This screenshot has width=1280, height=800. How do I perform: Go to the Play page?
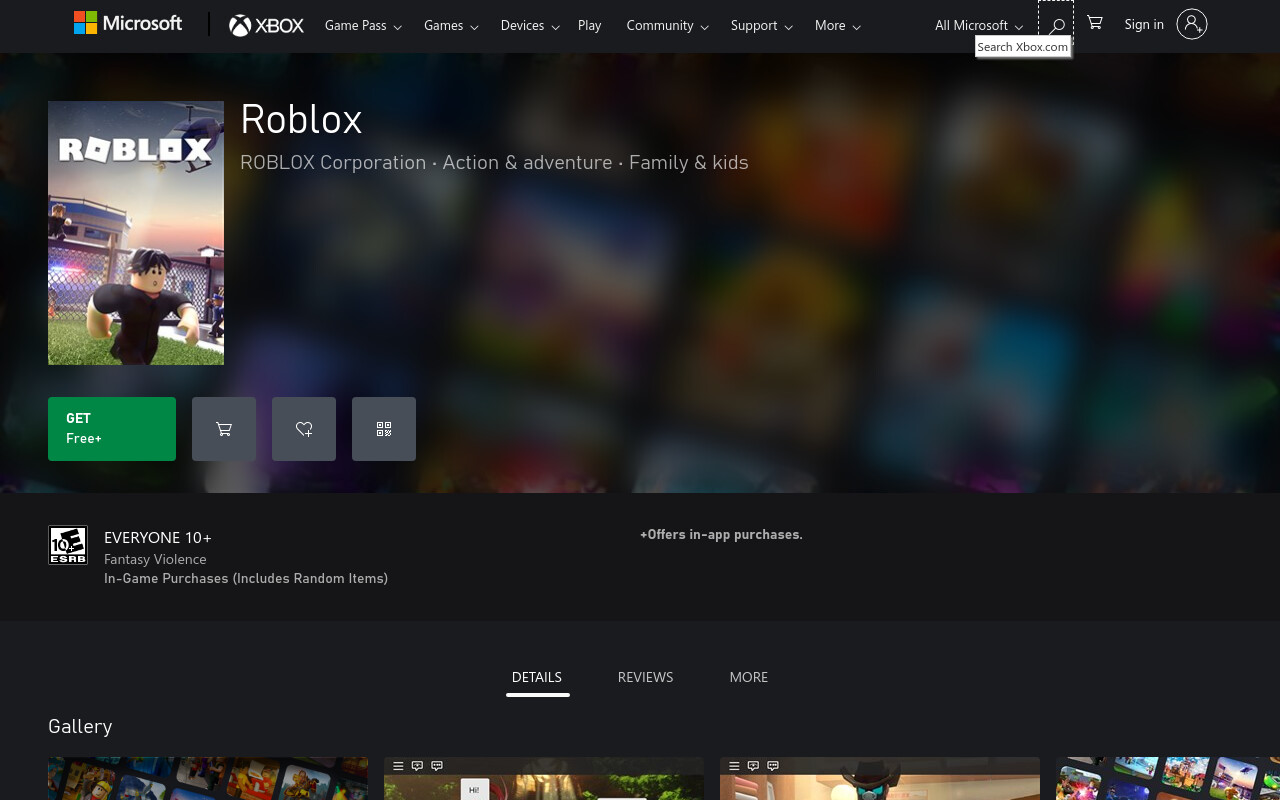[589, 25]
